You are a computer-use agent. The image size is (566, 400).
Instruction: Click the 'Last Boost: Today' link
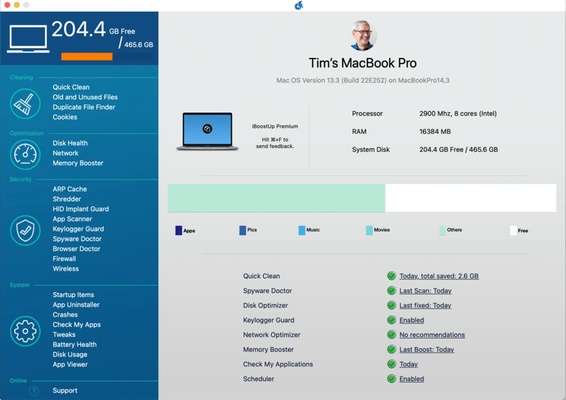coord(427,349)
